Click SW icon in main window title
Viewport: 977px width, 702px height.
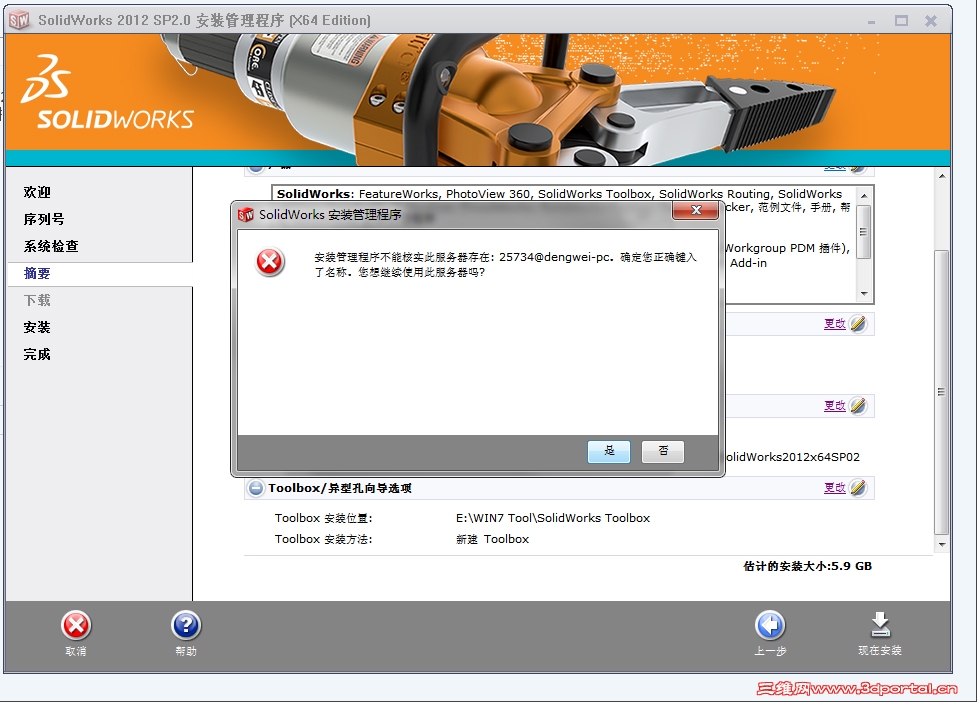[x=19, y=20]
